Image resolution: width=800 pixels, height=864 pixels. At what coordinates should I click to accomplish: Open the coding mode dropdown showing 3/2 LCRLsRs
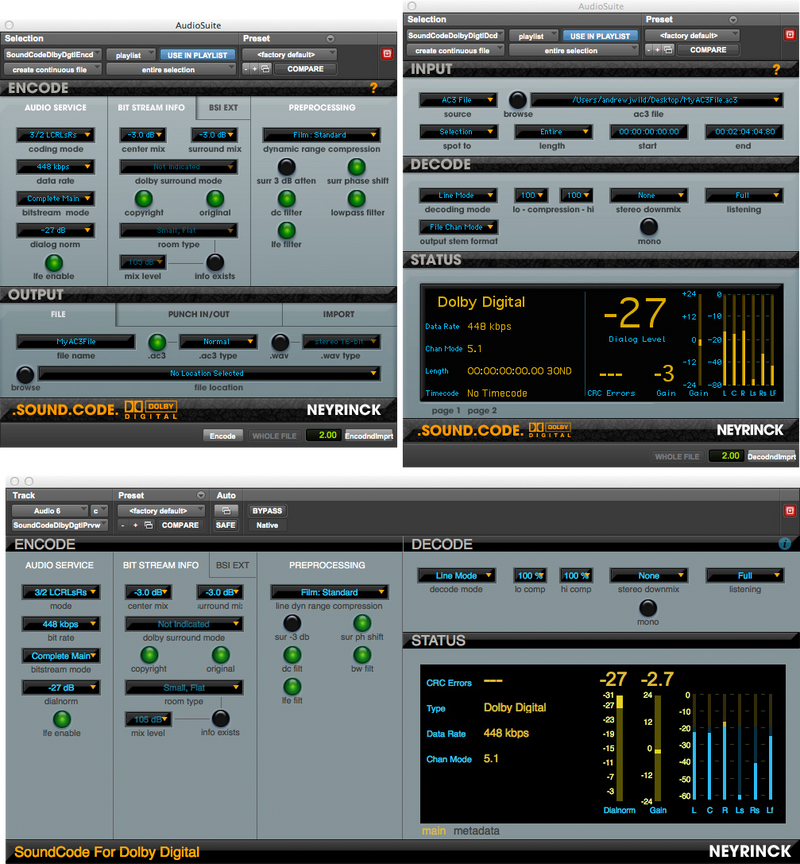click(x=55, y=134)
